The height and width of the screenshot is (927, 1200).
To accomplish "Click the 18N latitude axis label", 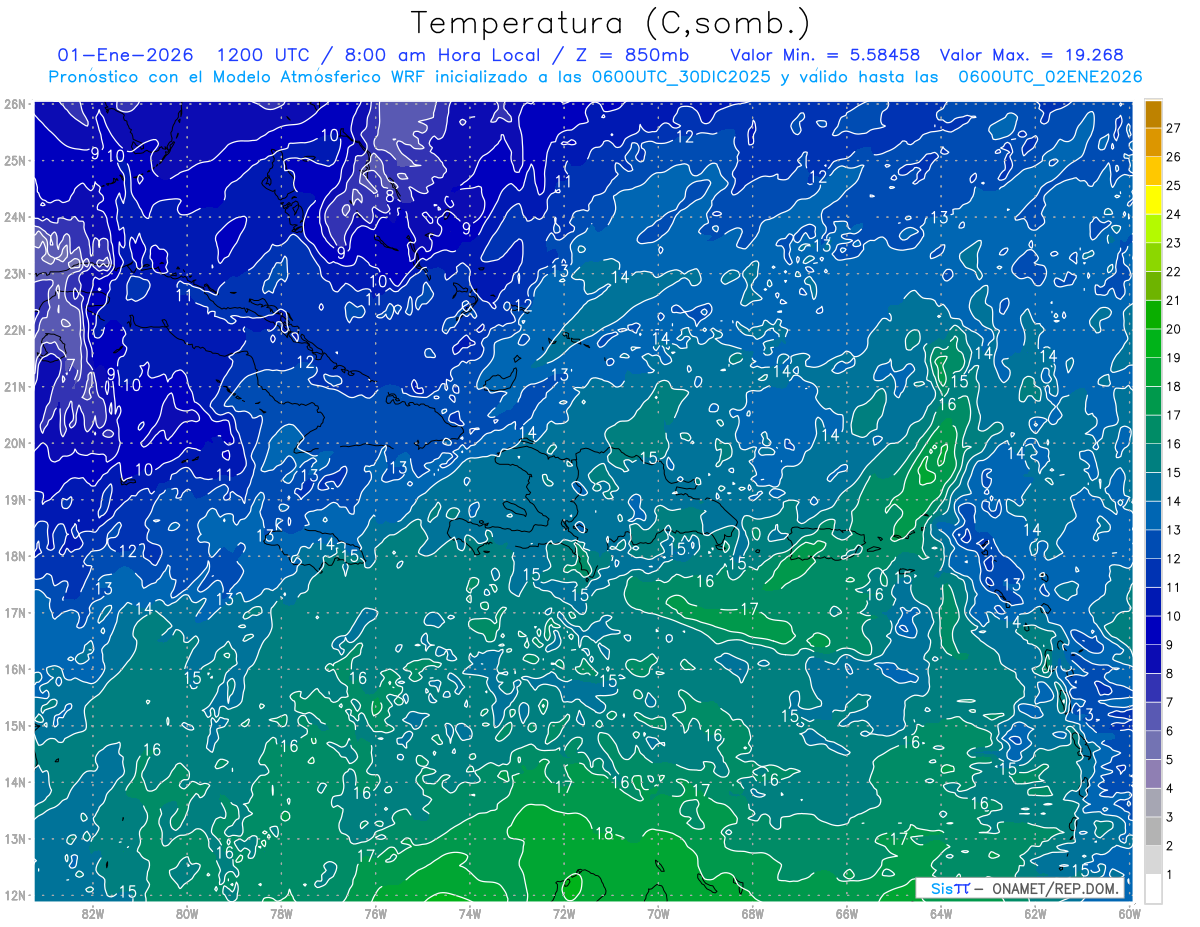I will (x=14, y=556).
